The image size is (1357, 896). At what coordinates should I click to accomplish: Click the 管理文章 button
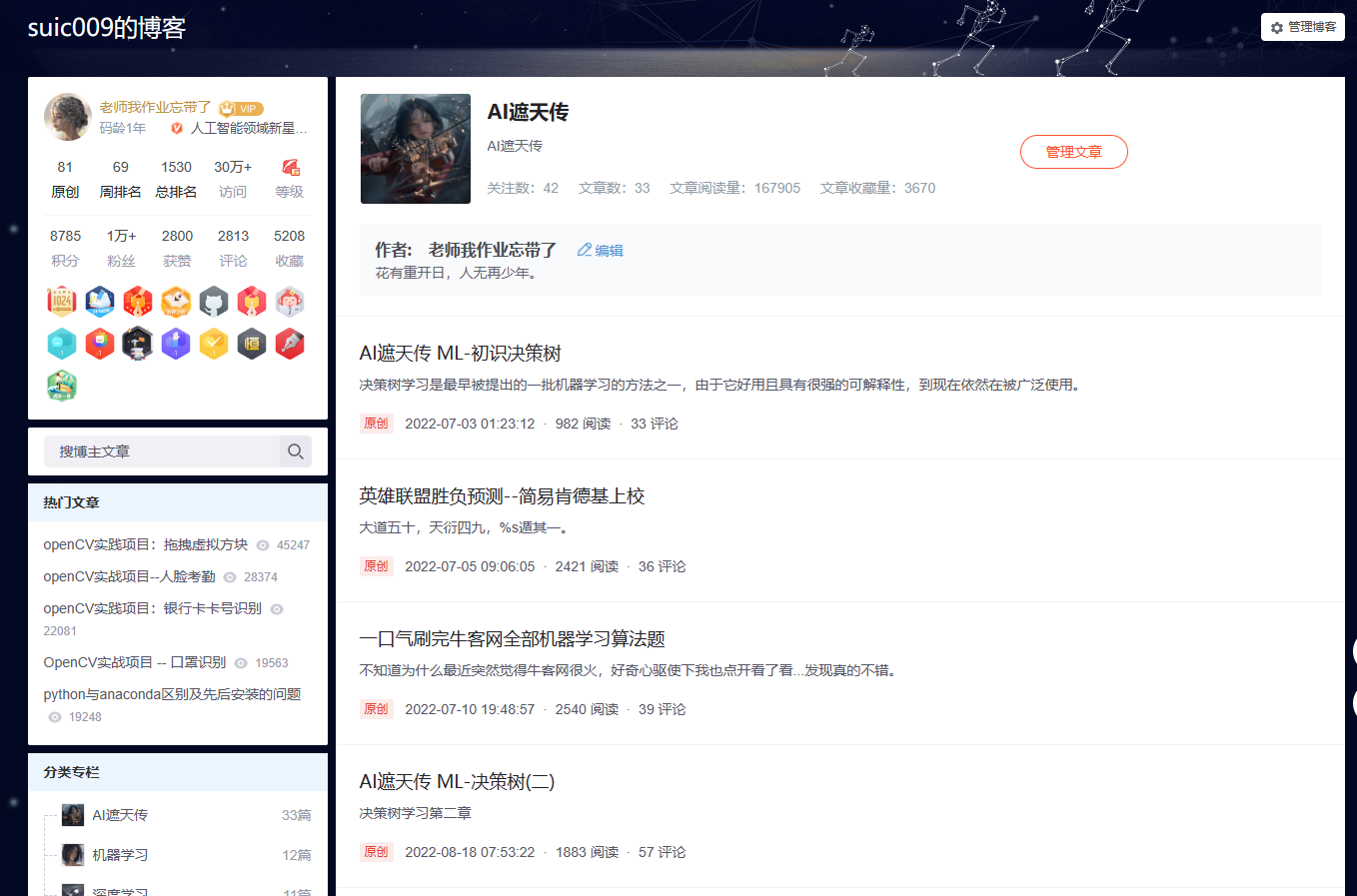1074,152
